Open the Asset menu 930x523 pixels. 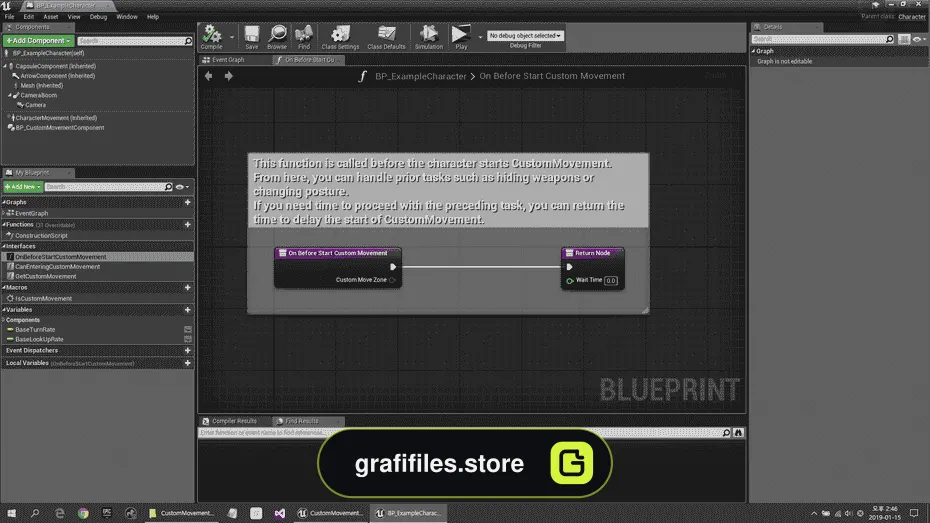click(50, 17)
